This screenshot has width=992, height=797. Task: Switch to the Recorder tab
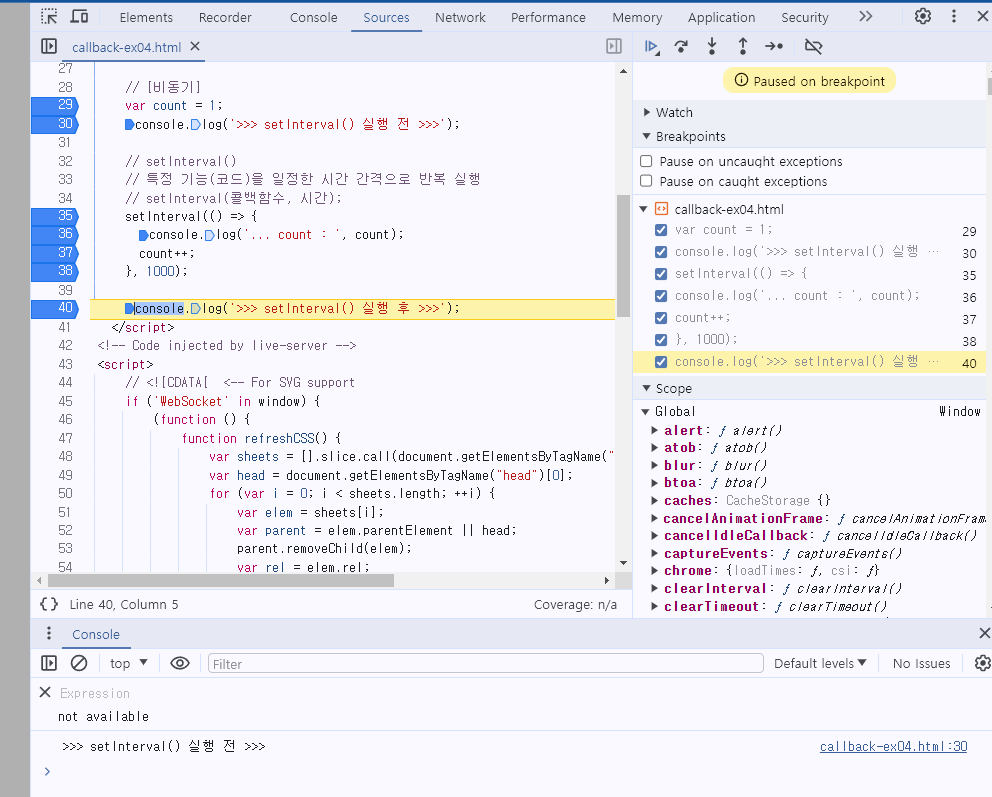225,17
